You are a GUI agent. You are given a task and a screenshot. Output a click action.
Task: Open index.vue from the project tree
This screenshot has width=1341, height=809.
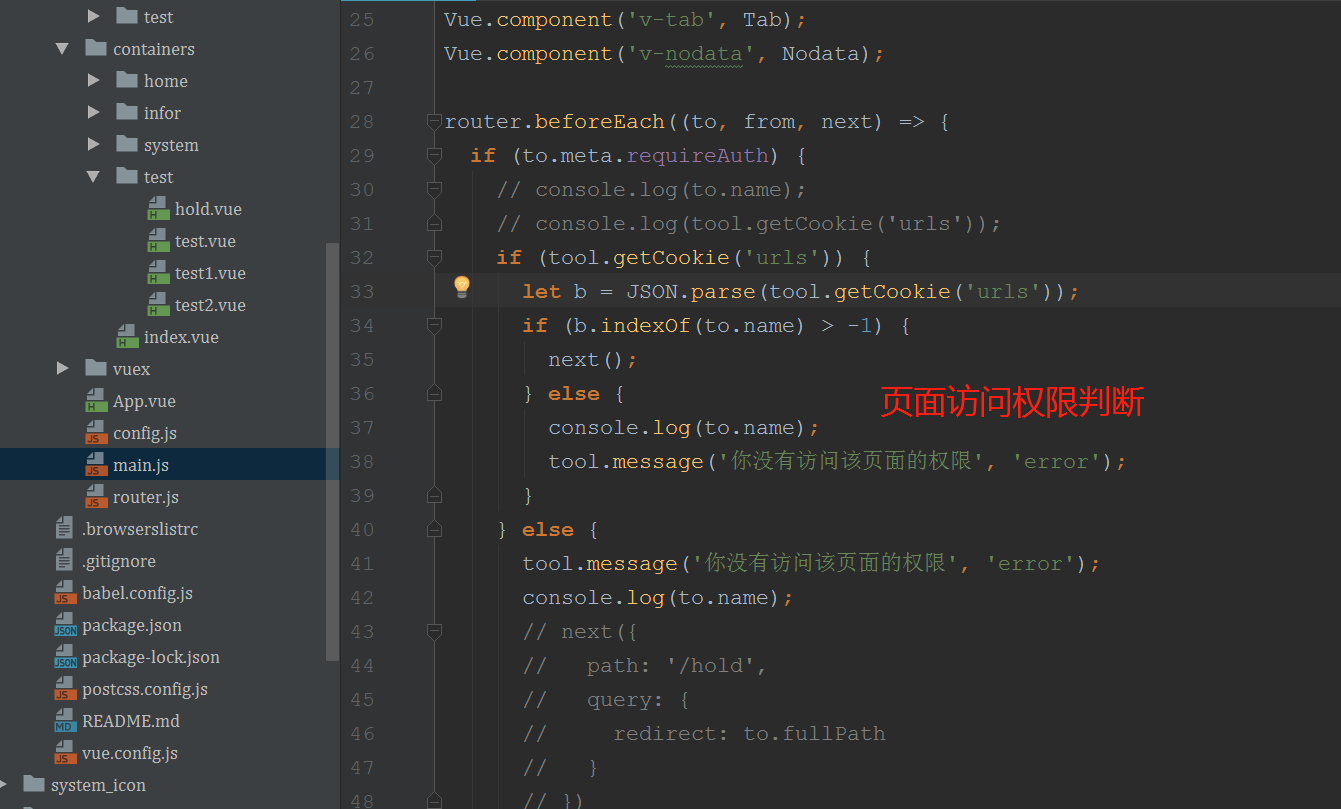click(x=181, y=337)
